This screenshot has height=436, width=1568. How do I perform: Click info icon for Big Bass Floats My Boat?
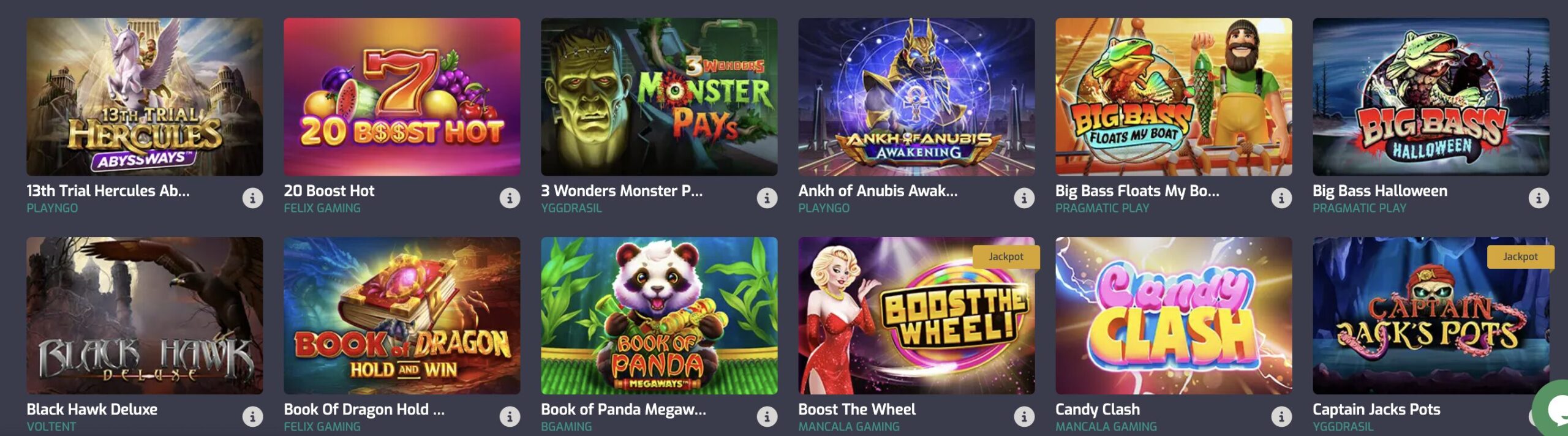point(1281,198)
